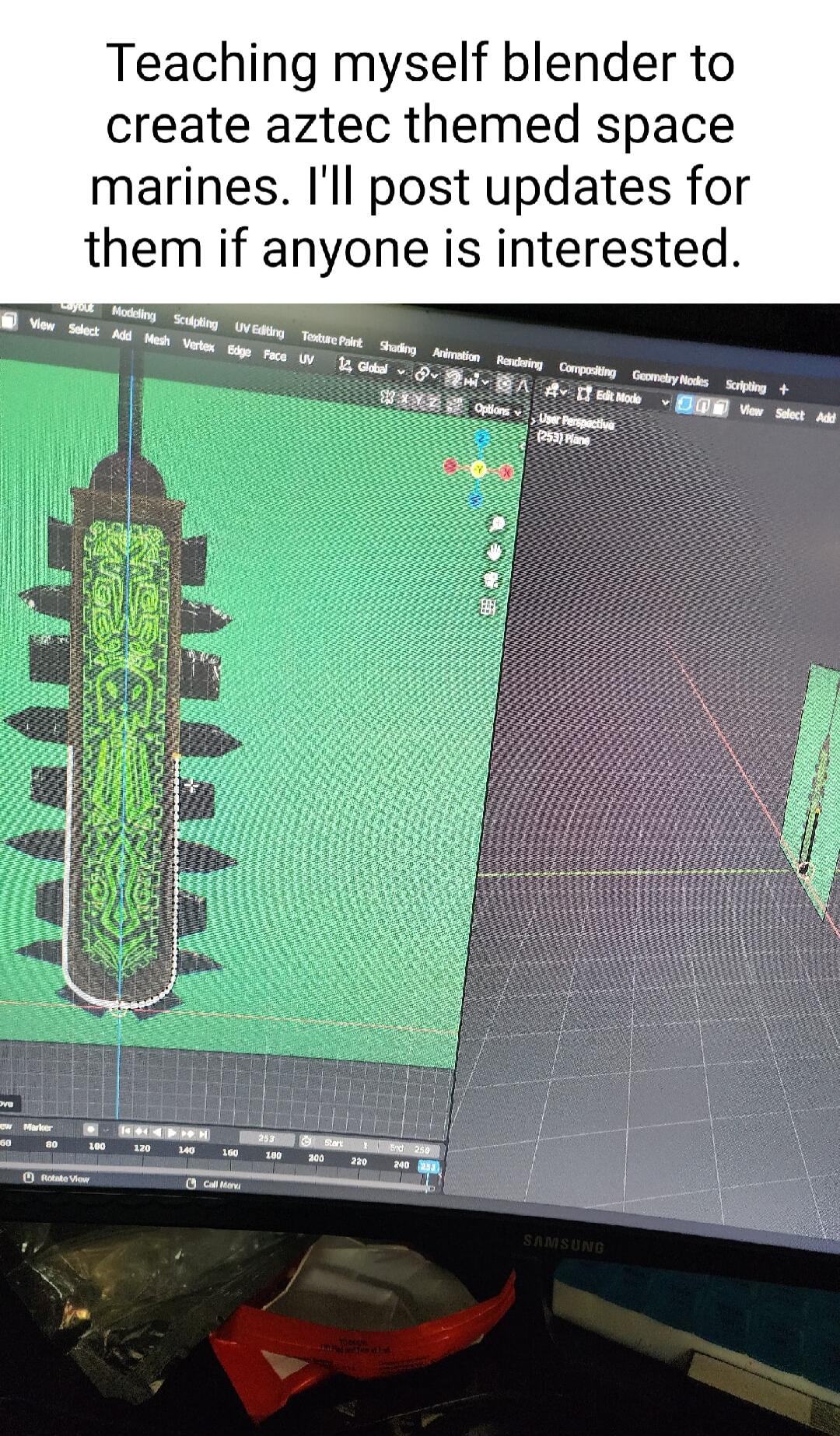This screenshot has height=1436, width=840.
Task: Click the current frame field showing 253
Action: [x=267, y=1138]
